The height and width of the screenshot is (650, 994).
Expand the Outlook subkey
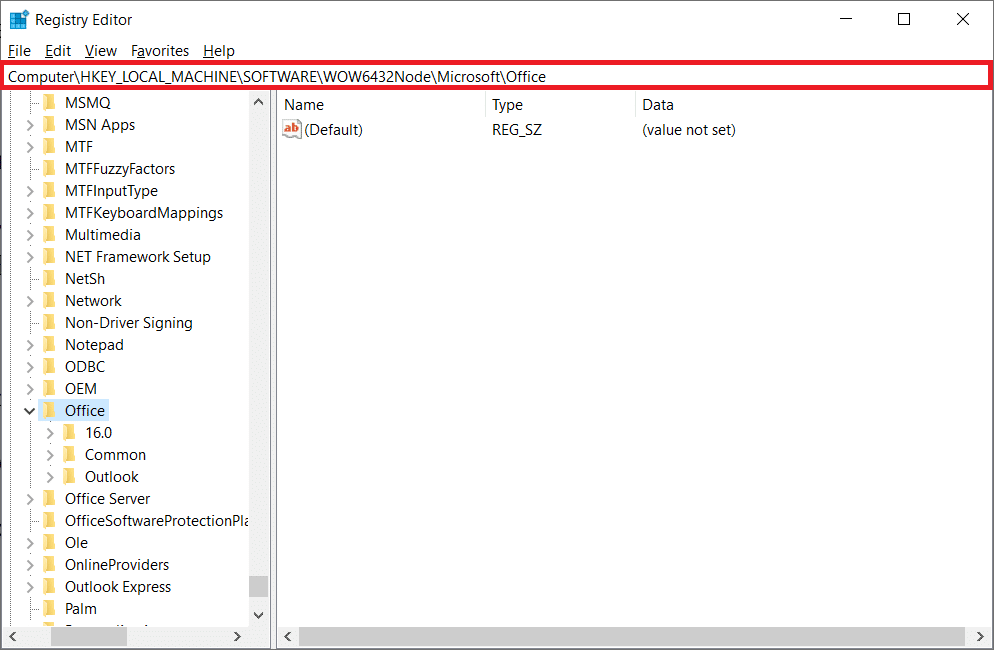tap(50, 478)
